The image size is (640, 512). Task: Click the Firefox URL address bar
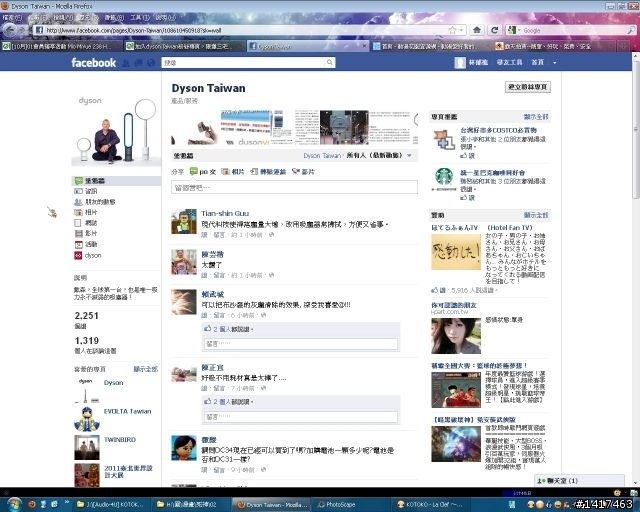point(243,30)
